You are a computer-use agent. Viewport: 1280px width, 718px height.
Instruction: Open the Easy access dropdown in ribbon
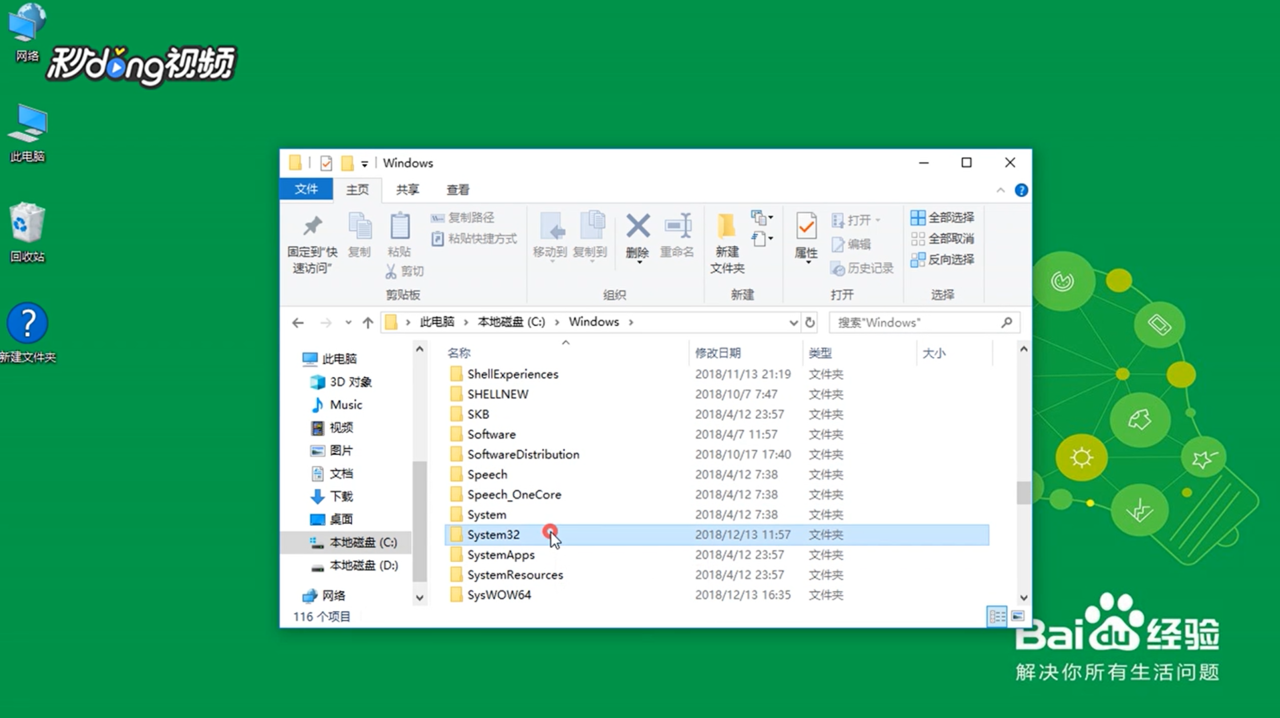[762, 238]
